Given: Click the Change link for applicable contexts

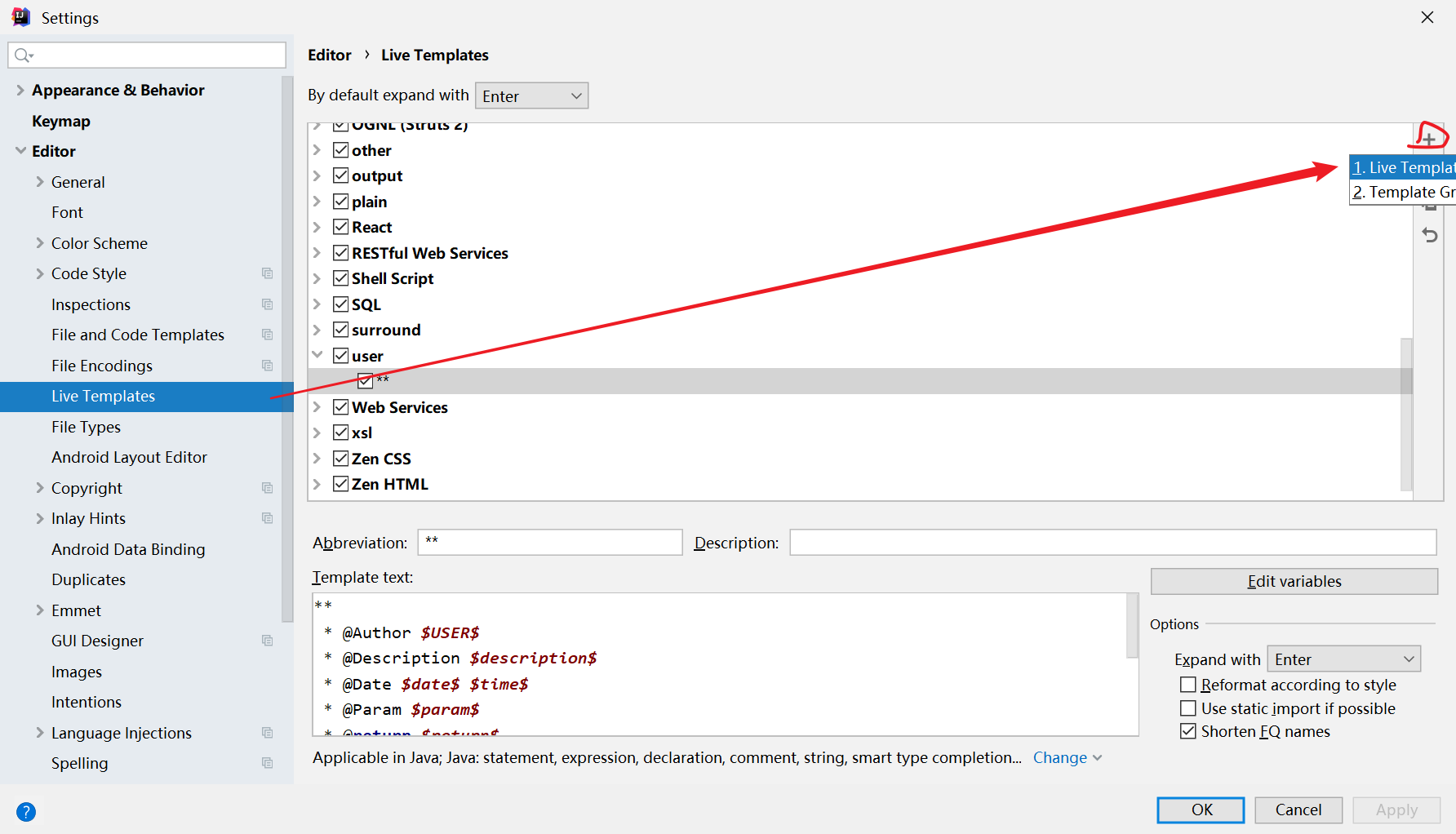Looking at the screenshot, I should (x=1059, y=757).
